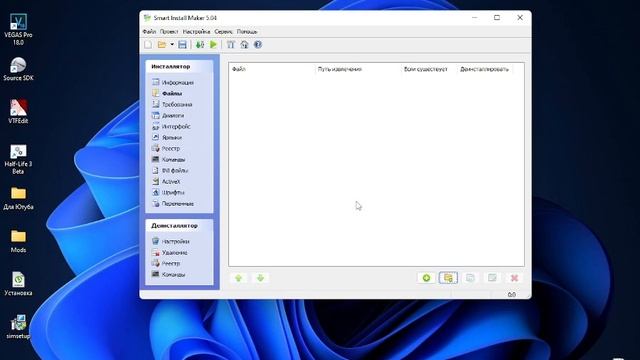Select Информация in the Инсталлятор panel
The image size is (640, 360).
pos(173,82)
